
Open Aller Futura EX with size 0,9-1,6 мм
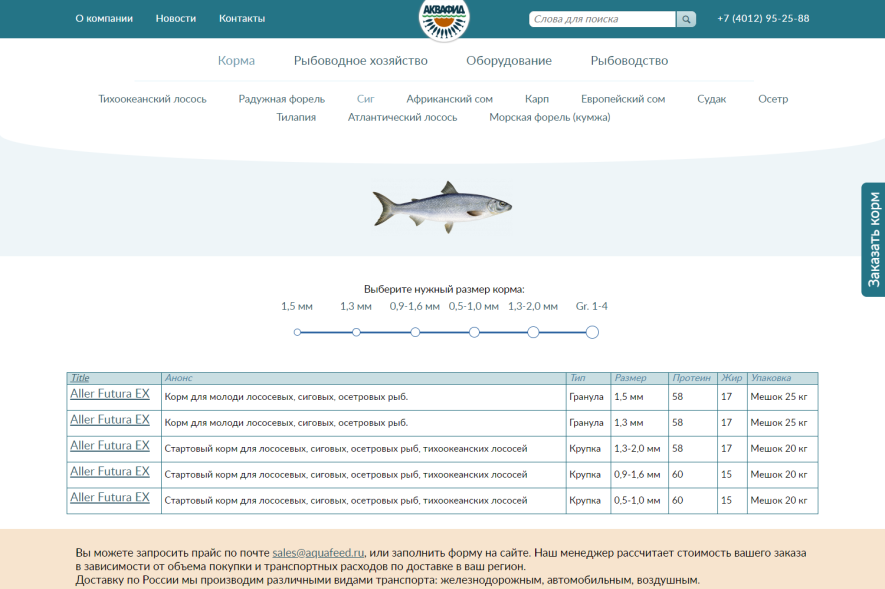(110, 472)
